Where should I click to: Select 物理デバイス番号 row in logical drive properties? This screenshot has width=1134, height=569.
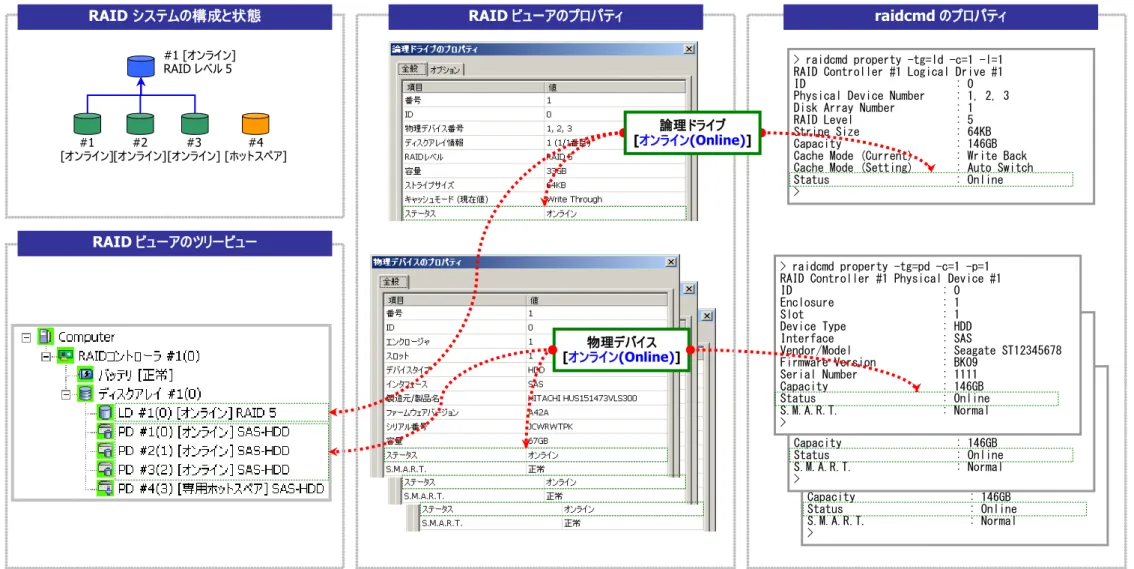544,129
